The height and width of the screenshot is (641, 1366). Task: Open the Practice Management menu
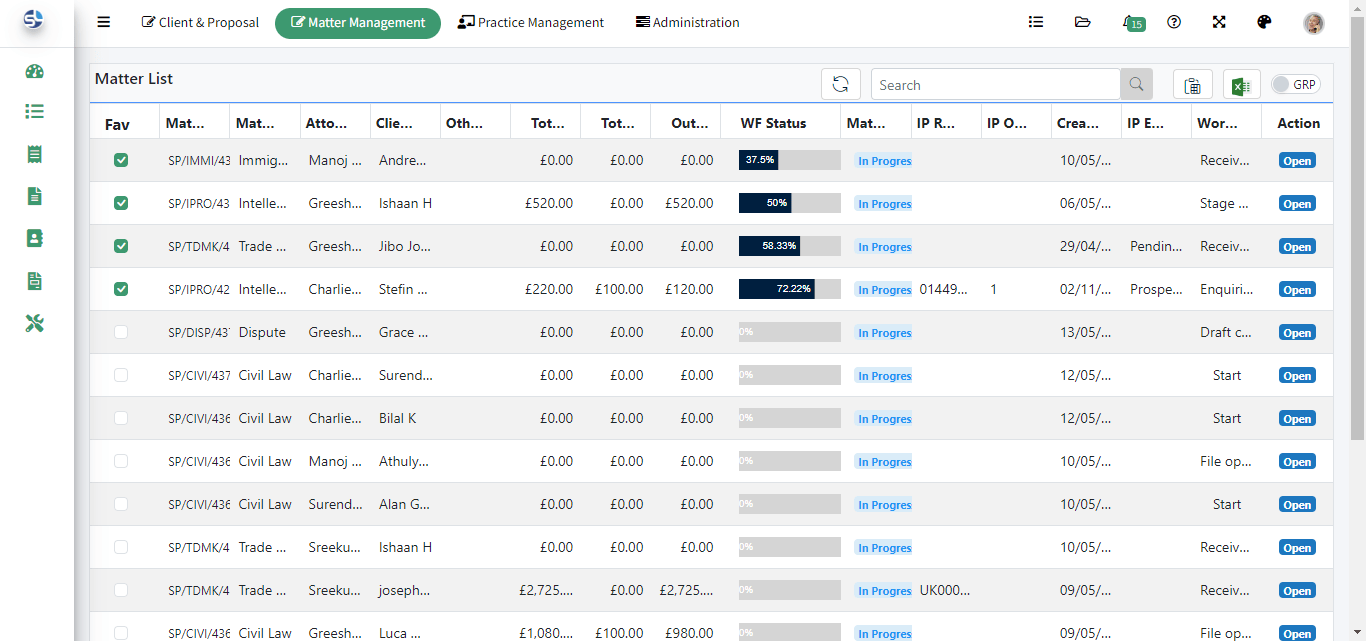[x=531, y=22]
